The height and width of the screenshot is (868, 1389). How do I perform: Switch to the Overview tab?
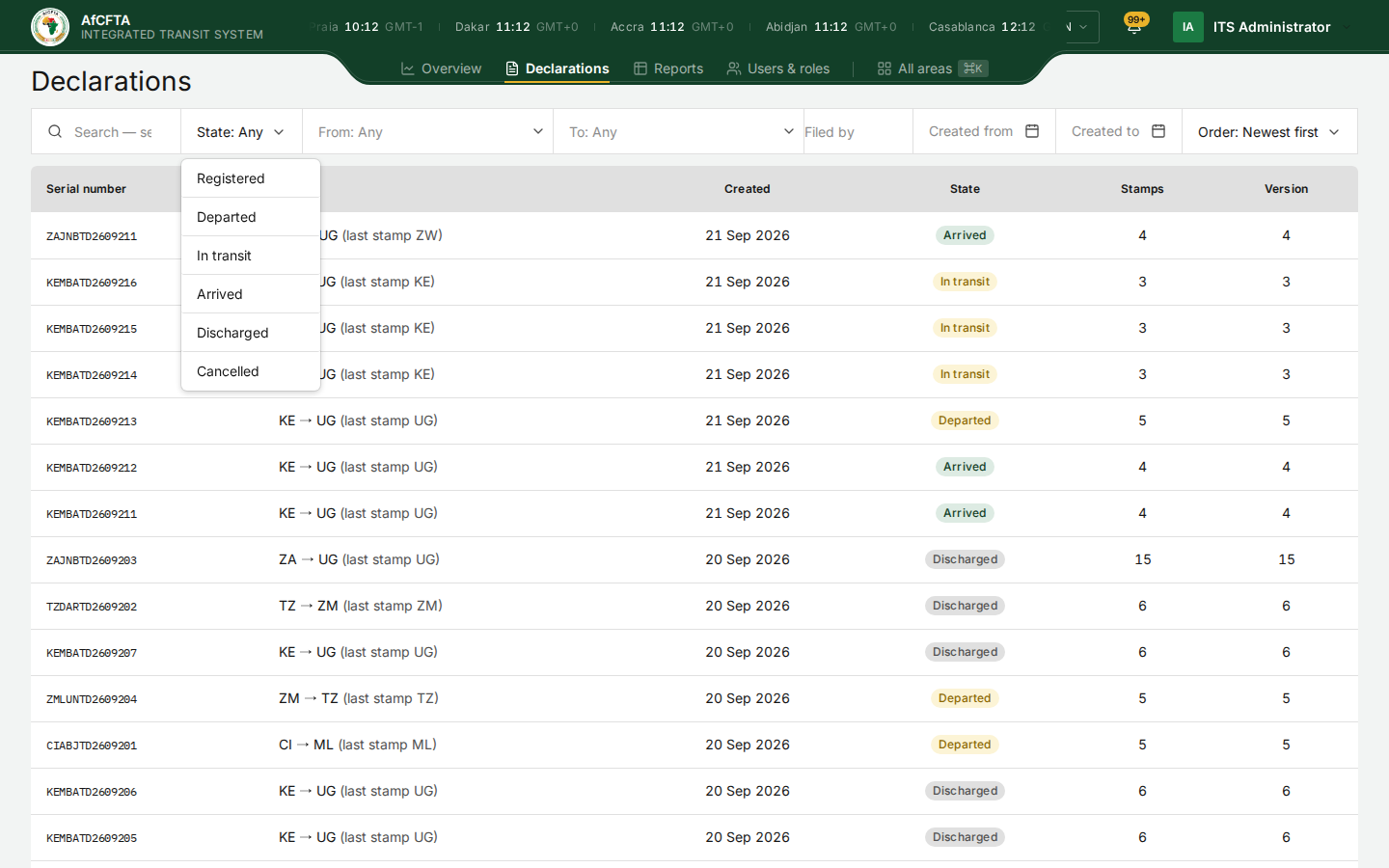[x=441, y=68]
